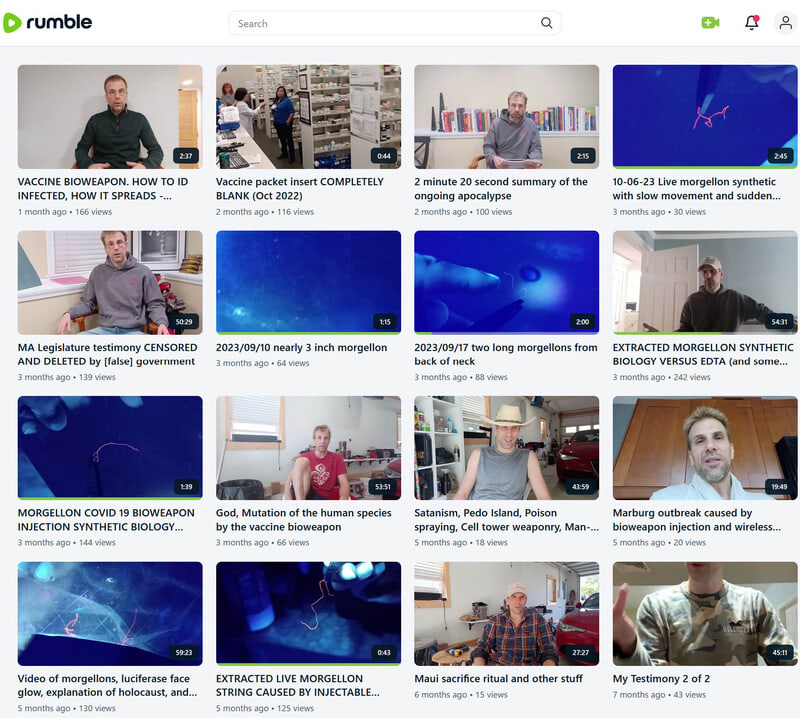This screenshot has height=718, width=800.
Task: Click '2 months ago • 116 views' text
Action: point(265,212)
